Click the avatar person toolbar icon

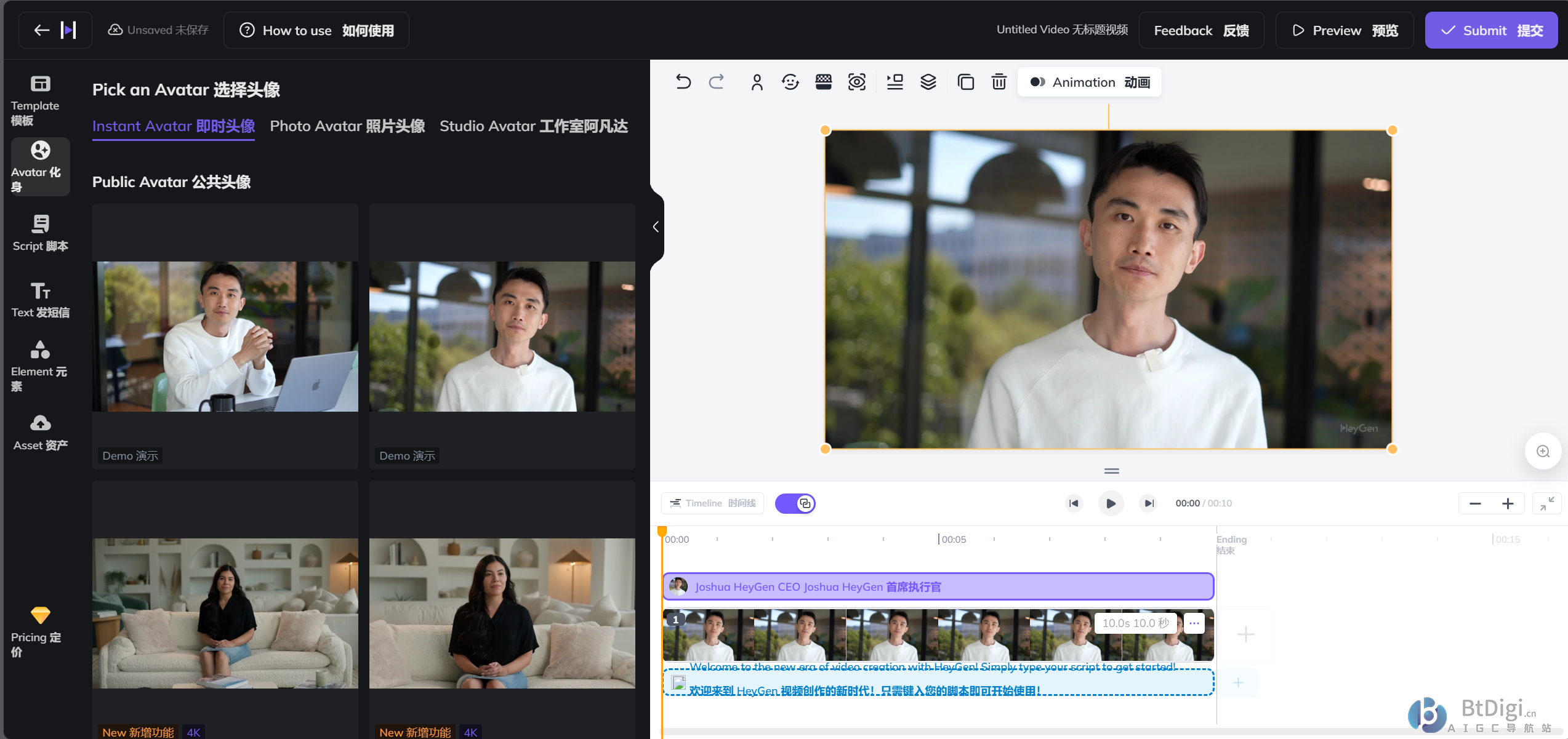[757, 82]
